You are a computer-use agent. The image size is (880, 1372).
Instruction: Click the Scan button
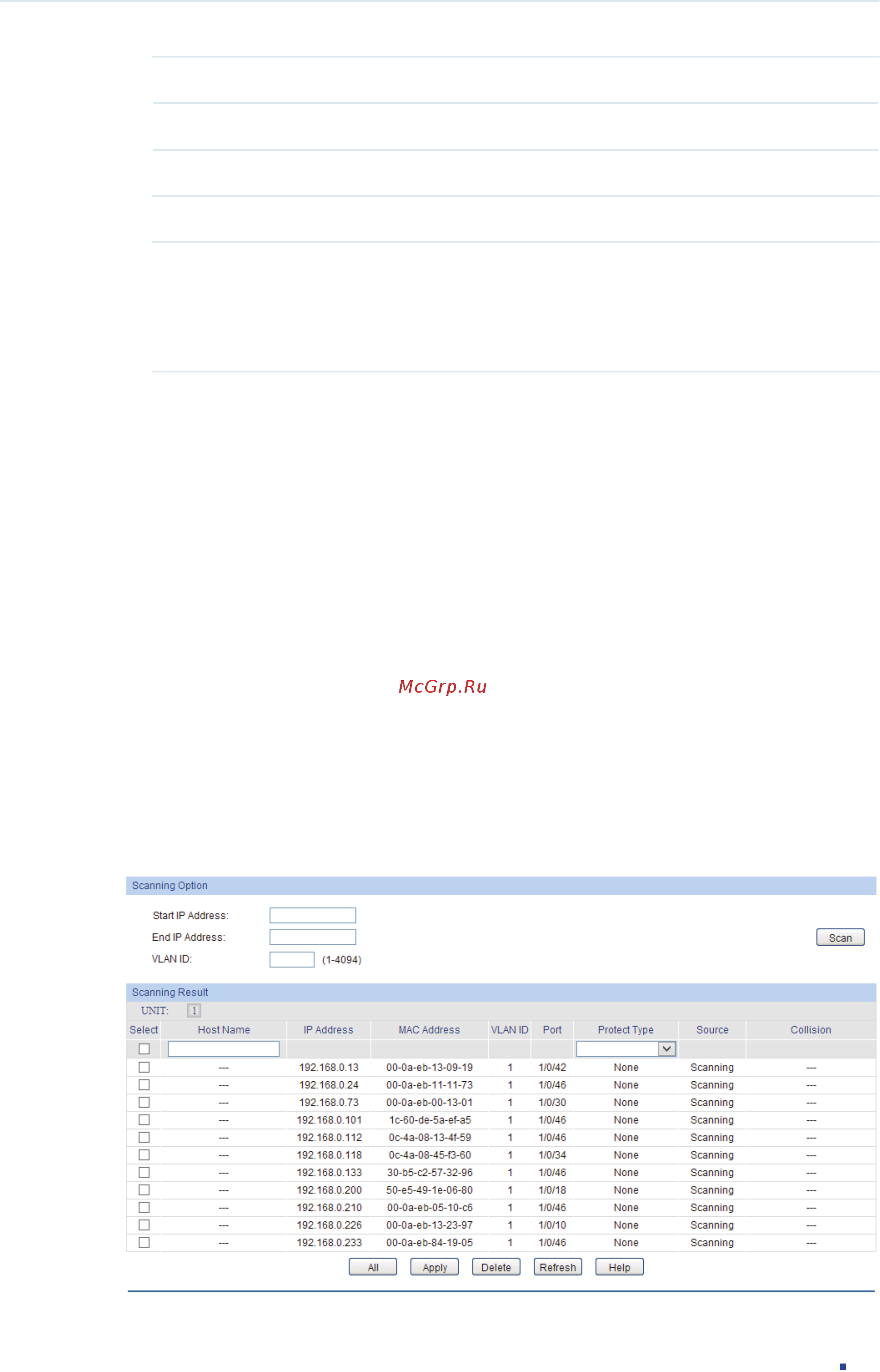(x=840, y=938)
